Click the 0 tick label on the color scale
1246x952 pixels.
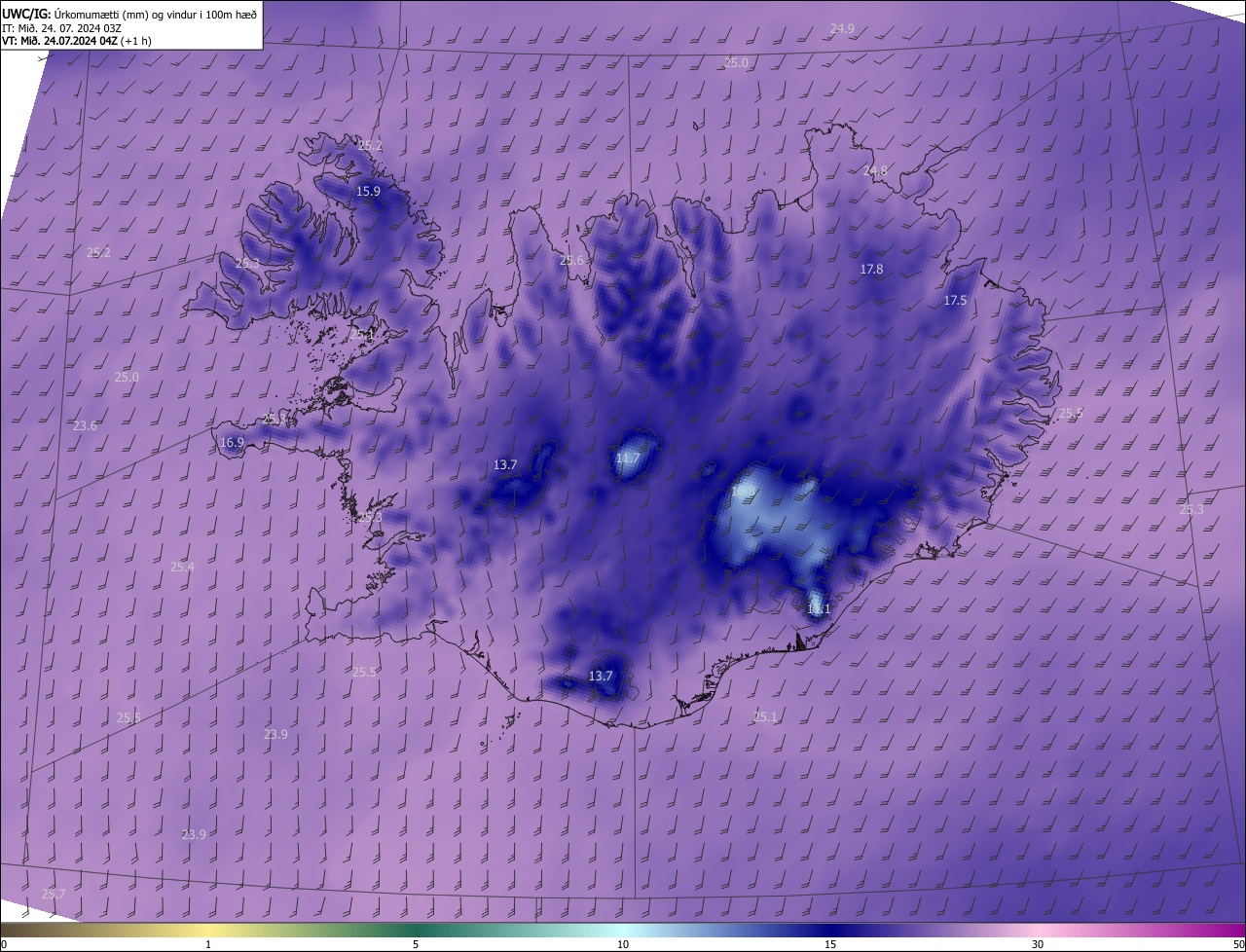coord(4,944)
